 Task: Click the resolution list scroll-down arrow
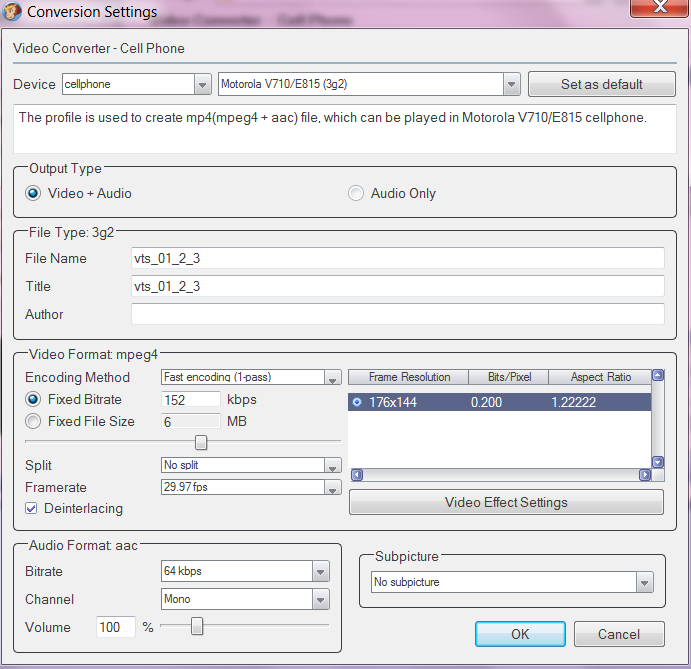click(657, 462)
